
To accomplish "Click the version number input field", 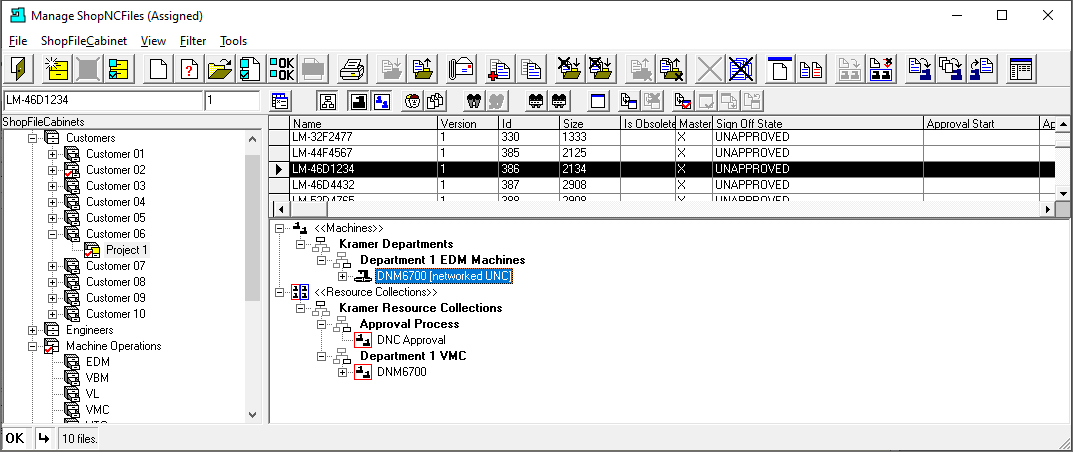I will pyautogui.click(x=232, y=101).
